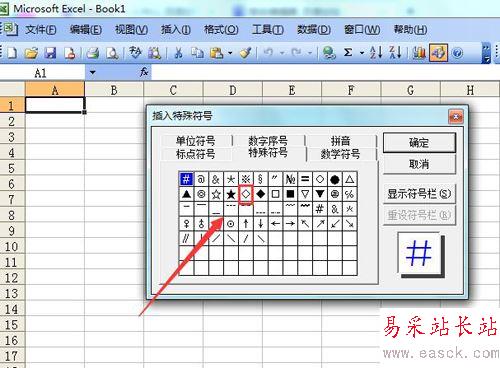
Task: Open the 帮助(H) menu
Action: pyautogui.click(x=410, y=30)
